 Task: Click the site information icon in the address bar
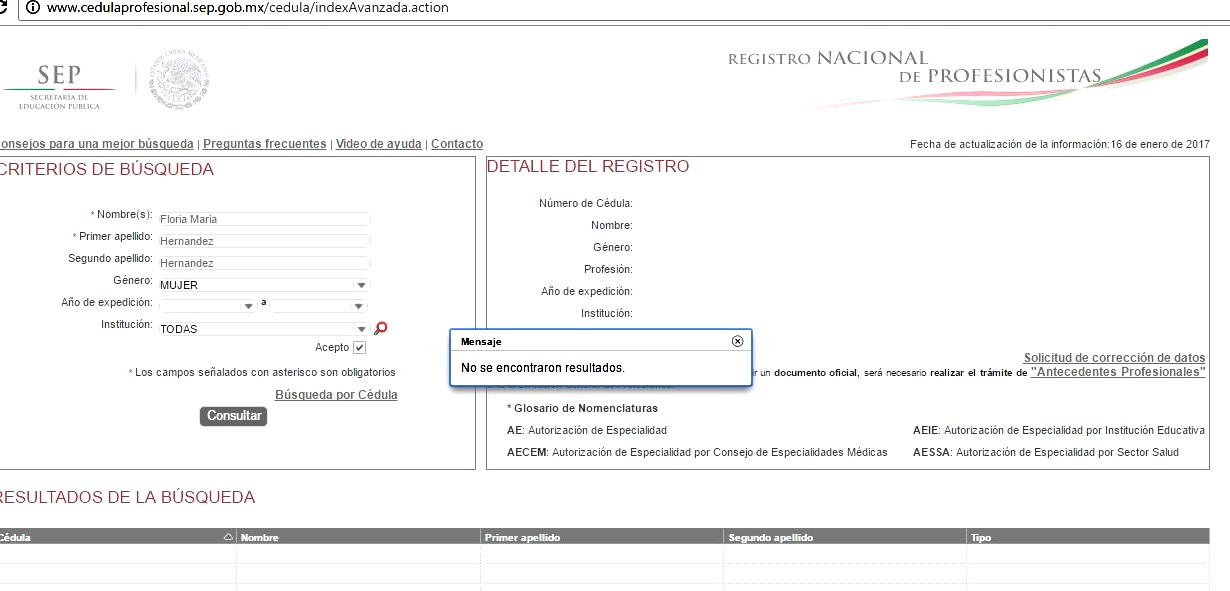coord(31,8)
